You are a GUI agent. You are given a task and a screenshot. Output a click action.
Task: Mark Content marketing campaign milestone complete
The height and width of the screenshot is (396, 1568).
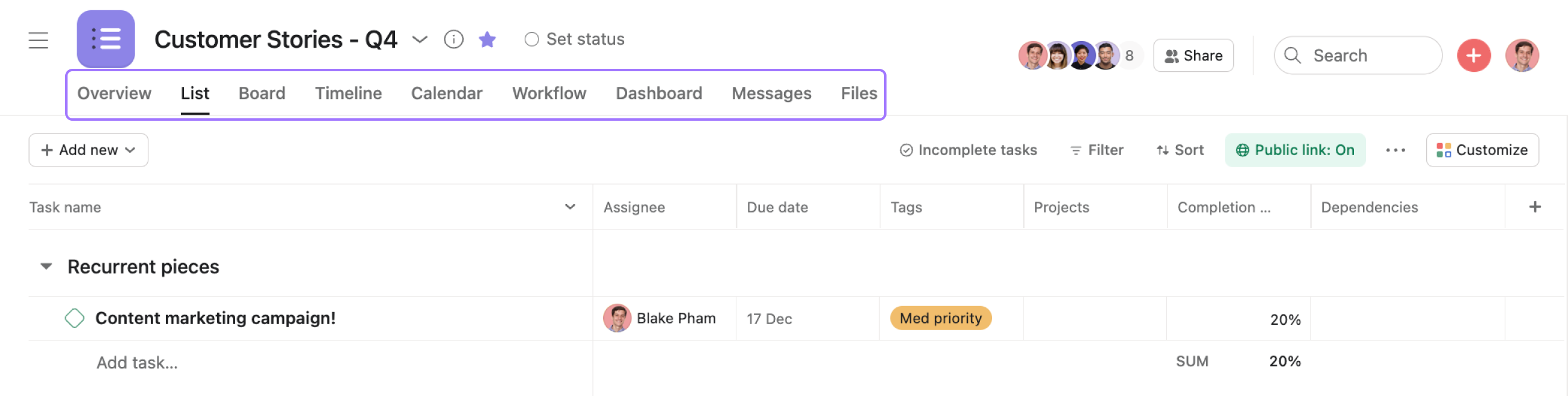74,318
